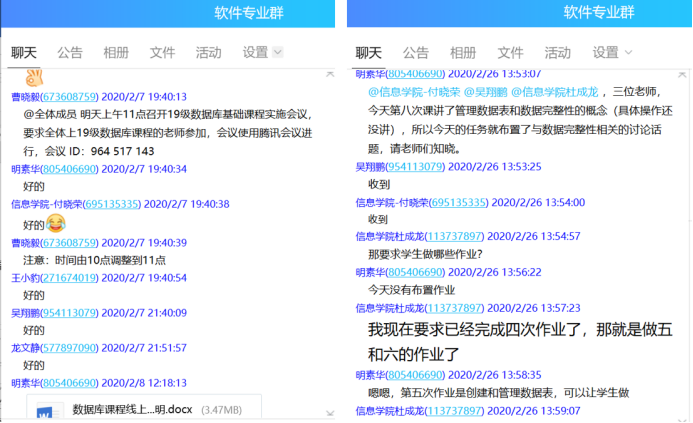The image size is (693, 423).
Task: Open QQ link 954113079 at 21:40:09
Action: point(69,312)
